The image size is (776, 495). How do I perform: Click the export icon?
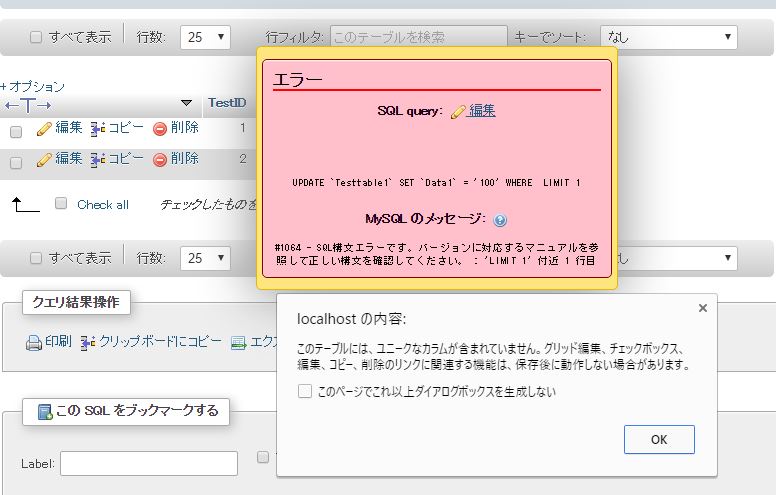(239, 343)
